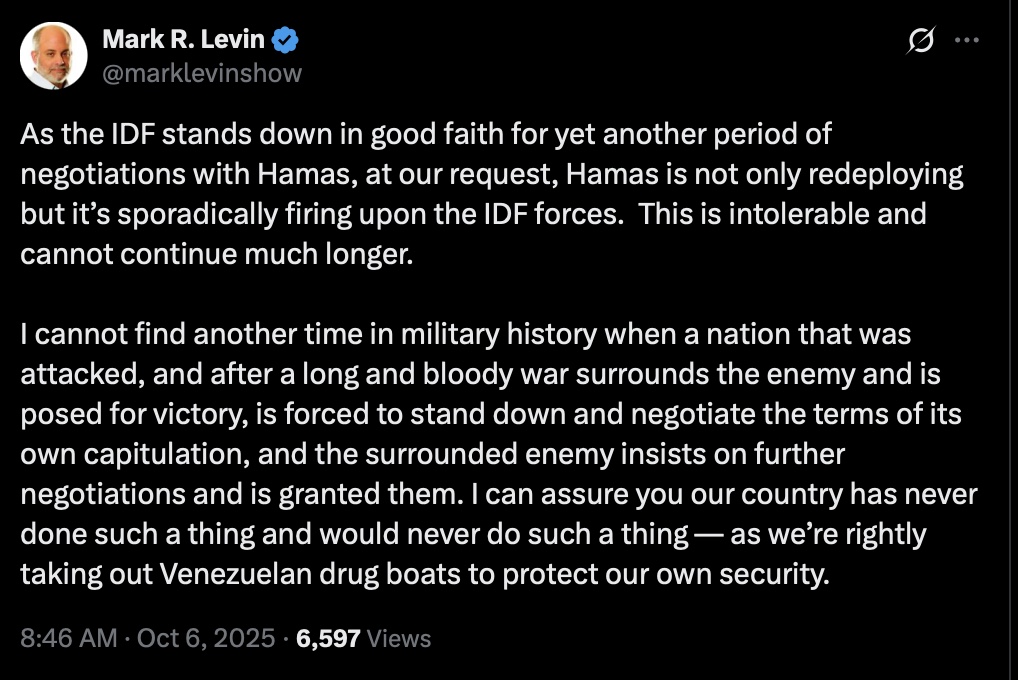1018x680 pixels.
Task: Click the blue verified checkmark badge
Action: pos(285,41)
